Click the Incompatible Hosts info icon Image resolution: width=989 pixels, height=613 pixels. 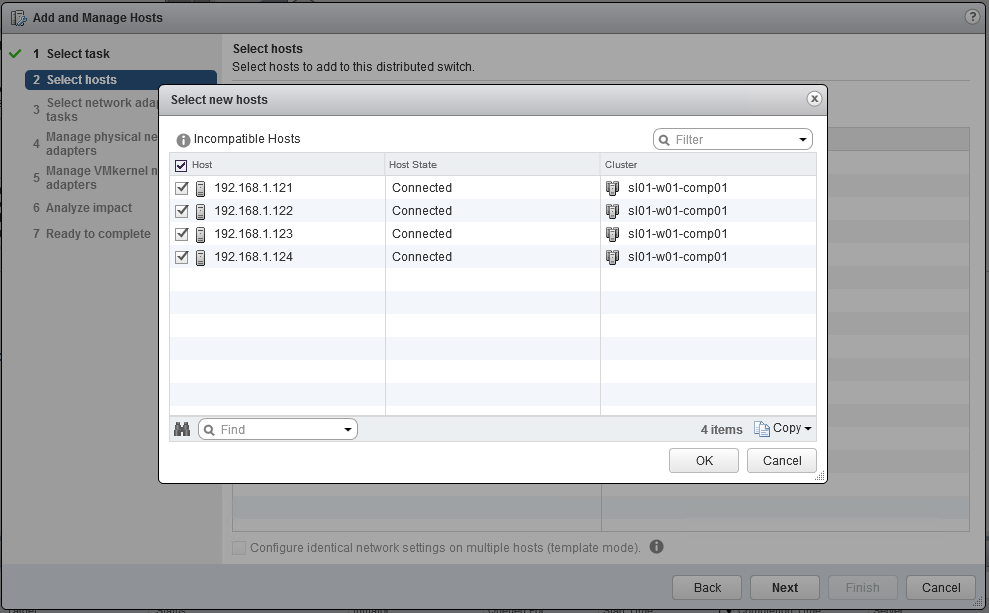[x=183, y=140]
